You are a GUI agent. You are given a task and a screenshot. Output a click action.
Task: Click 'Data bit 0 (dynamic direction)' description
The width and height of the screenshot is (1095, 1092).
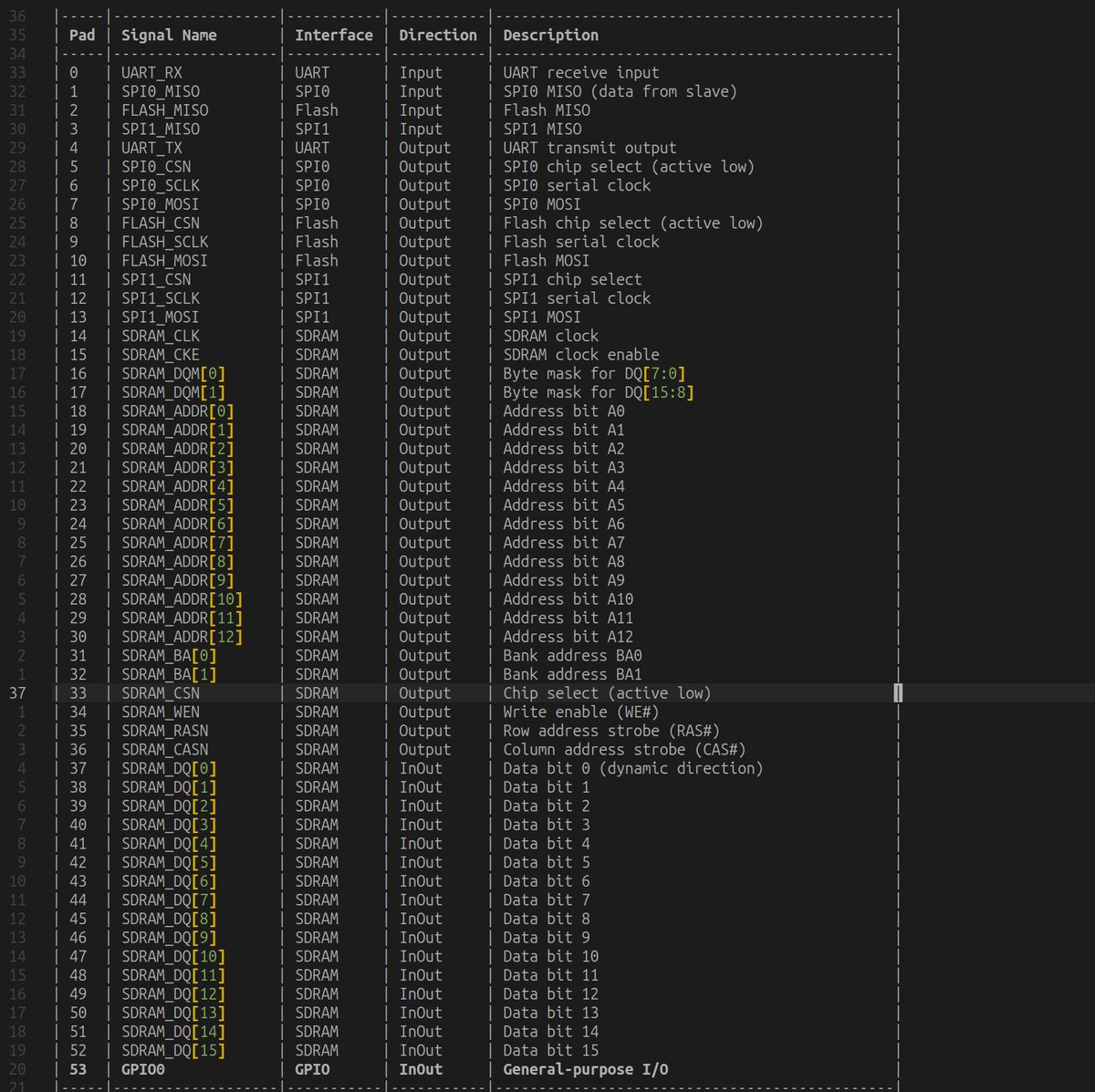click(x=633, y=768)
